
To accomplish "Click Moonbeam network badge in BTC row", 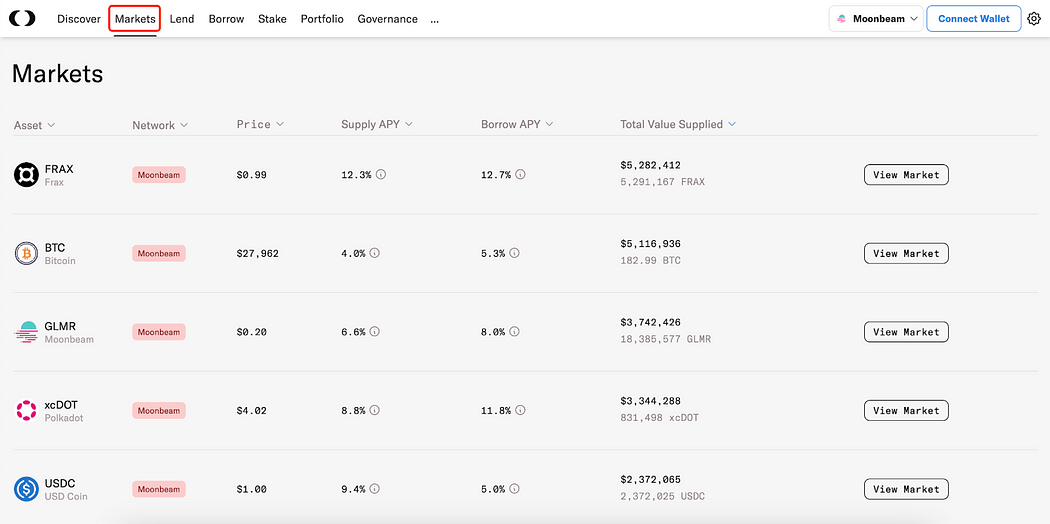I will coord(159,254).
